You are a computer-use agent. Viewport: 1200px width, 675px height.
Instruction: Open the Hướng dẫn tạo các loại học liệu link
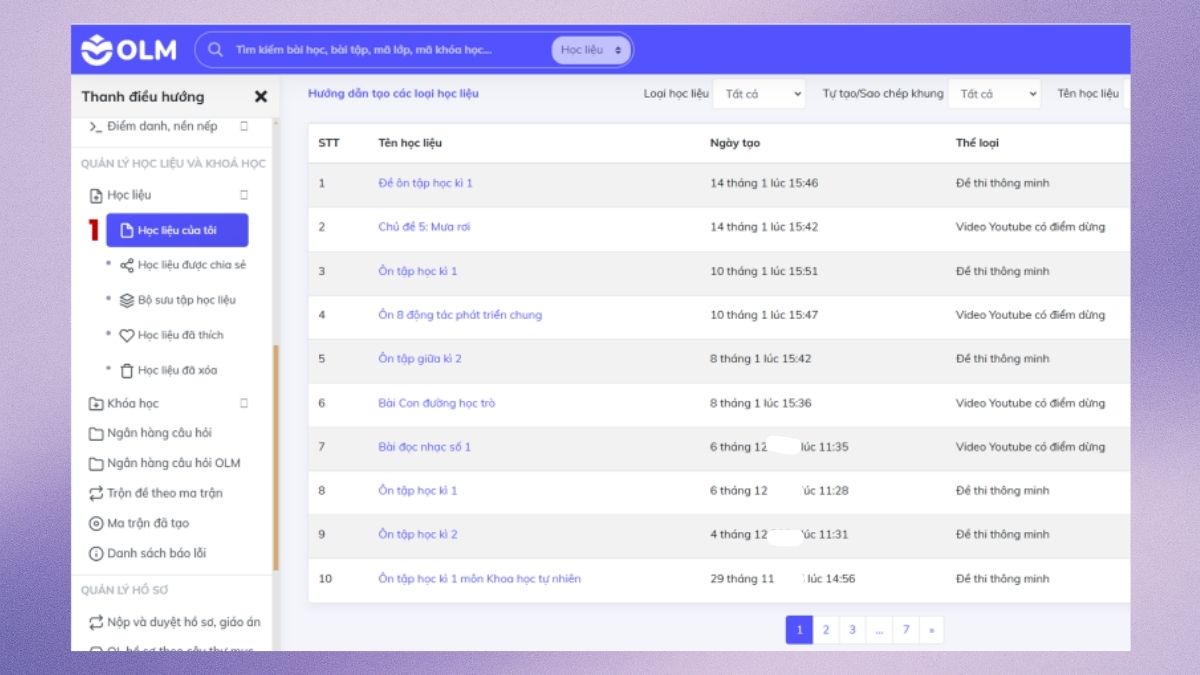point(393,93)
